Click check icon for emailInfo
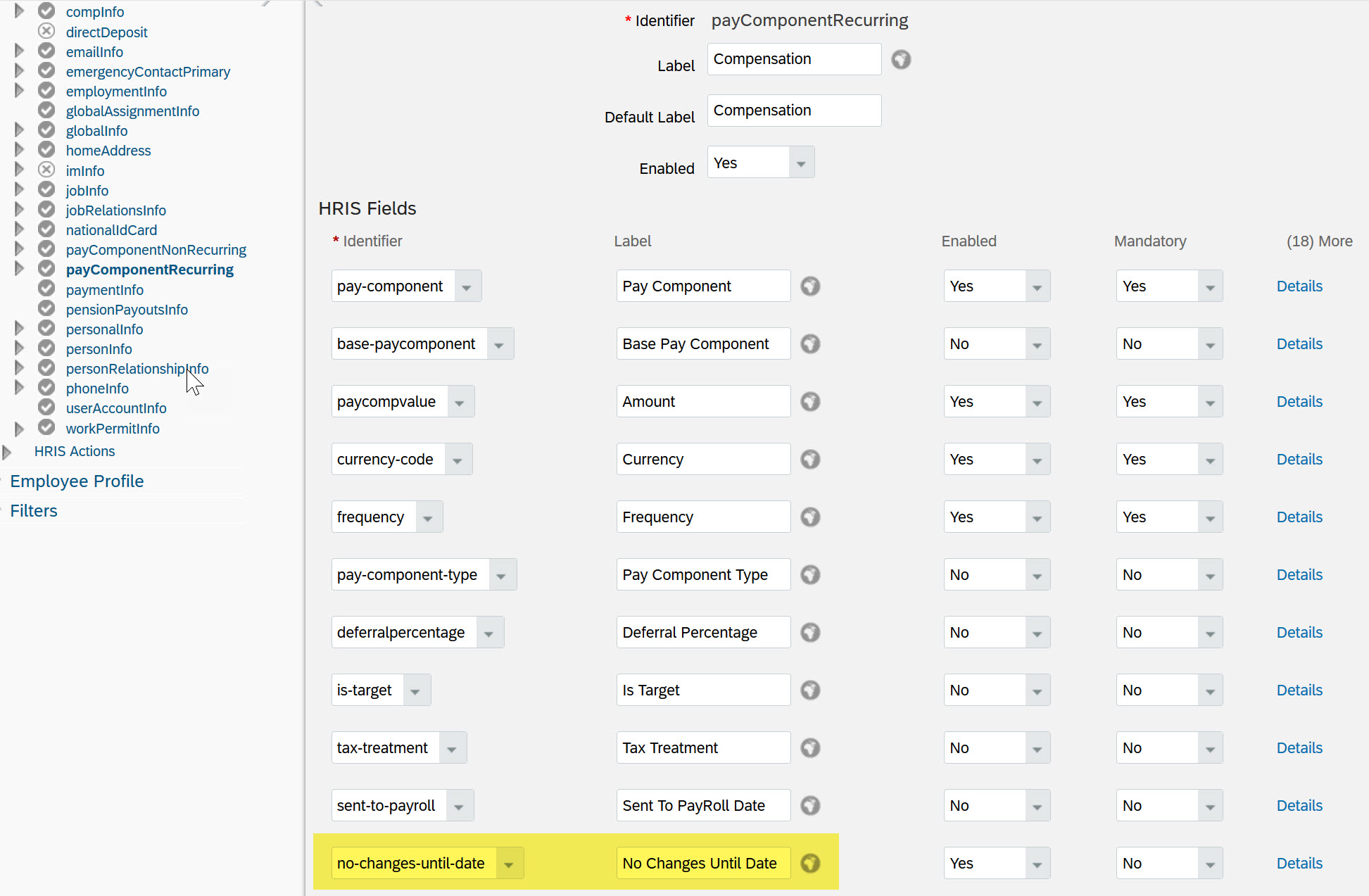The height and width of the screenshot is (896, 1369). point(46,51)
